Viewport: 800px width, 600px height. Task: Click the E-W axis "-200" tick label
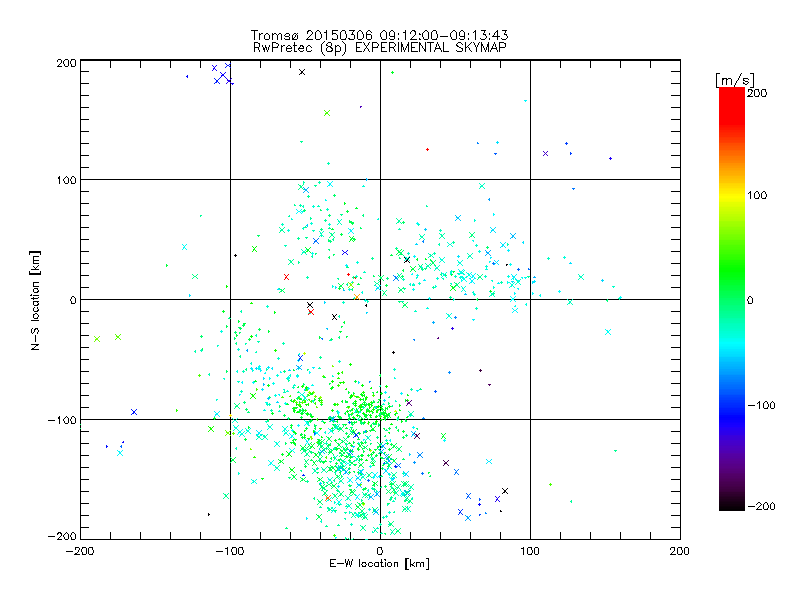pos(80,551)
